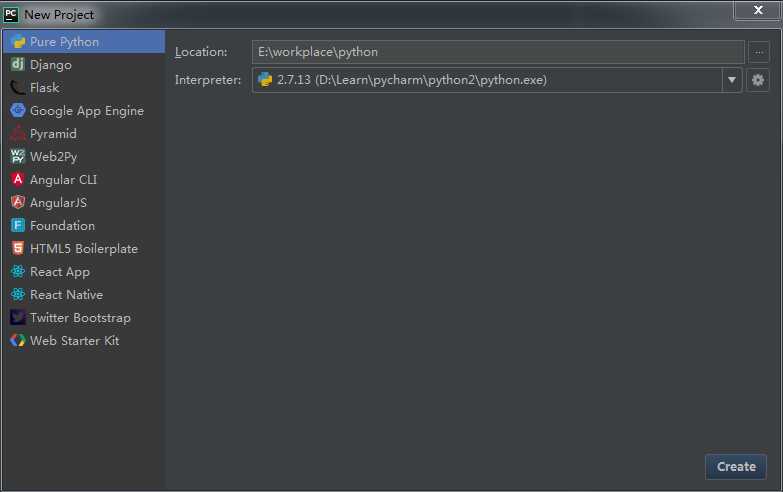
Task: Click the 'Interpreter:' label
Action: pyautogui.click(x=208, y=80)
